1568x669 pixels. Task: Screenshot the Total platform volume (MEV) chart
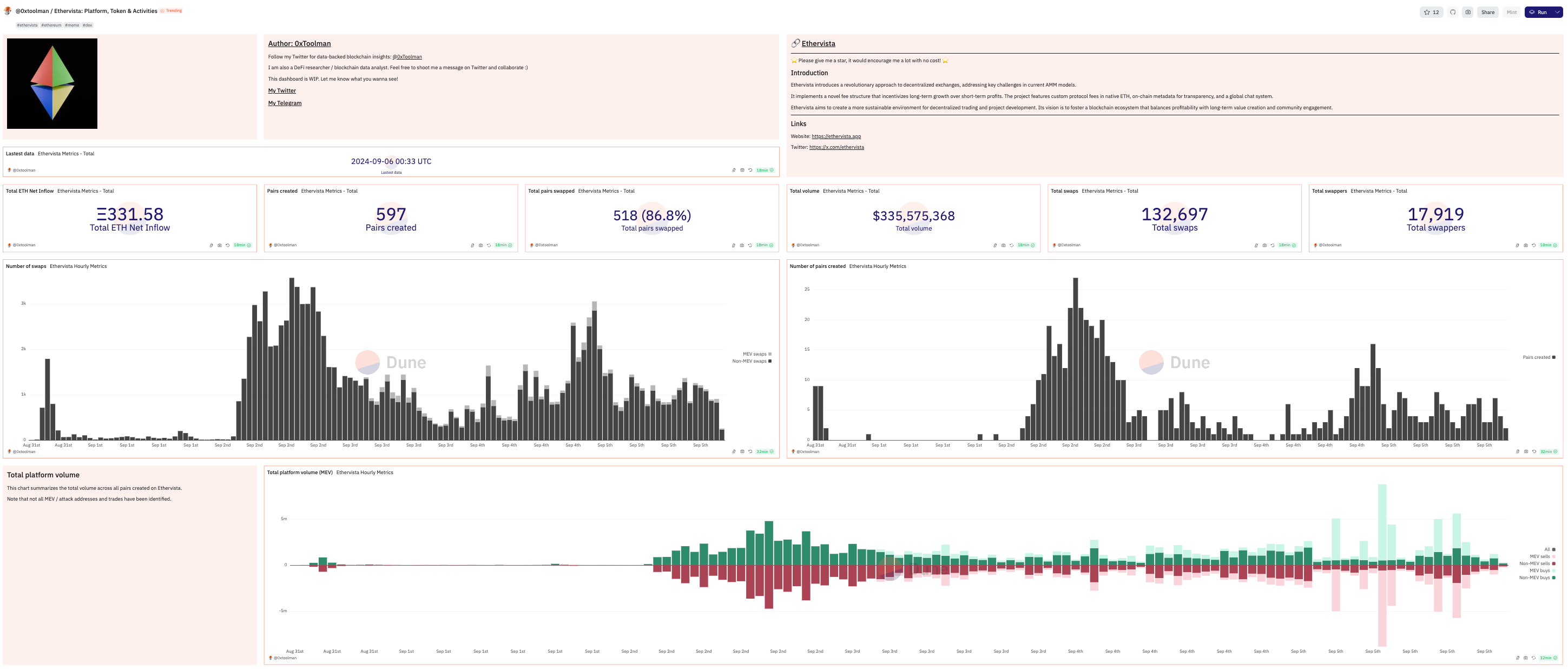click(x=1525, y=658)
